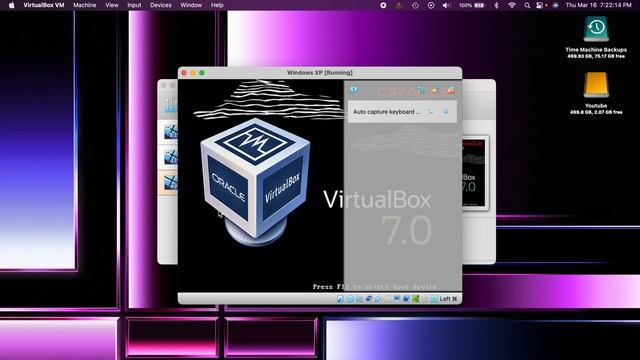This screenshot has height=360, width=640.
Task: Open the Apple menu
Action: [x=11, y=5]
